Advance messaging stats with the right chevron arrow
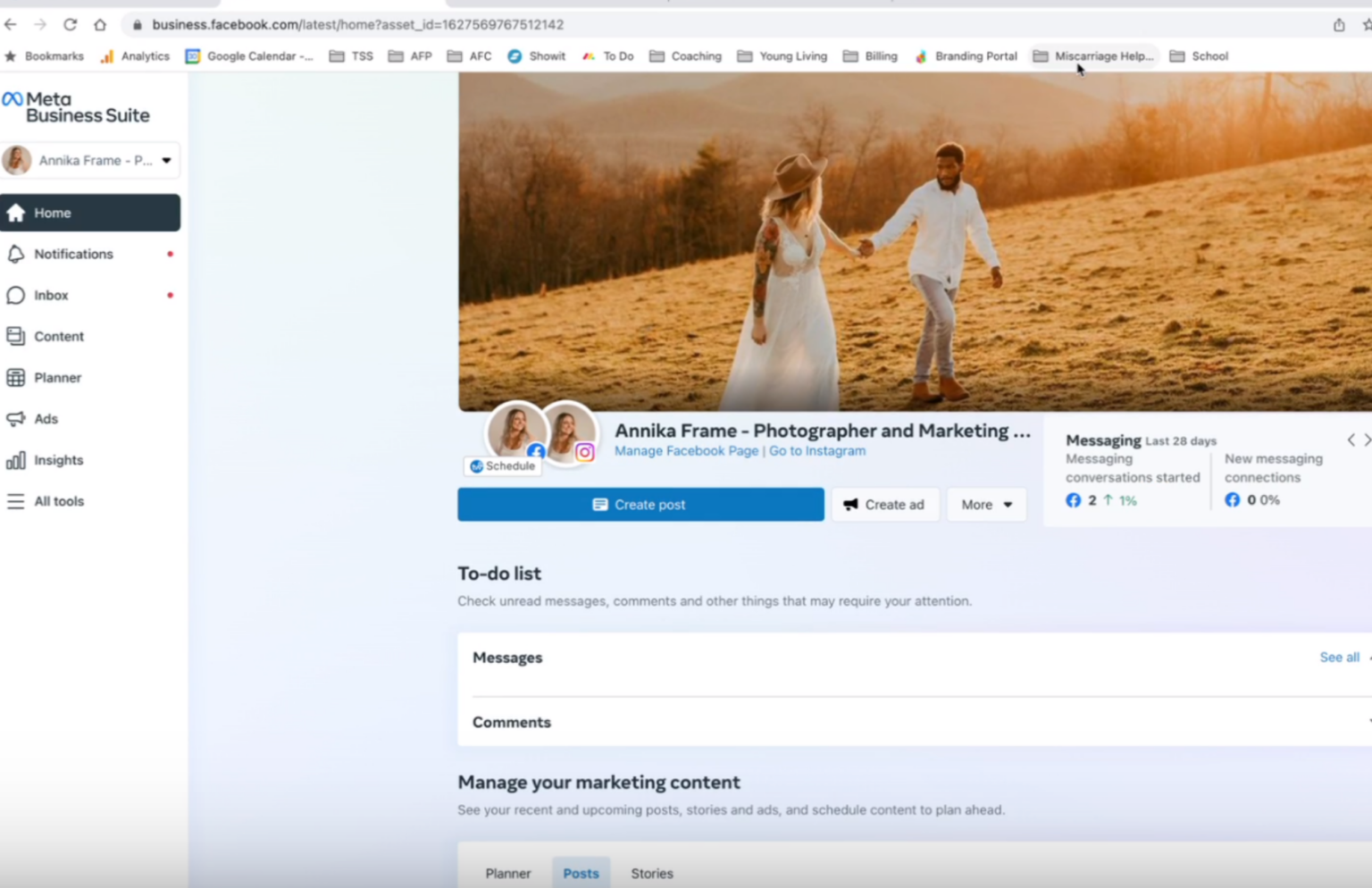The height and width of the screenshot is (888, 1372). [x=1367, y=440]
